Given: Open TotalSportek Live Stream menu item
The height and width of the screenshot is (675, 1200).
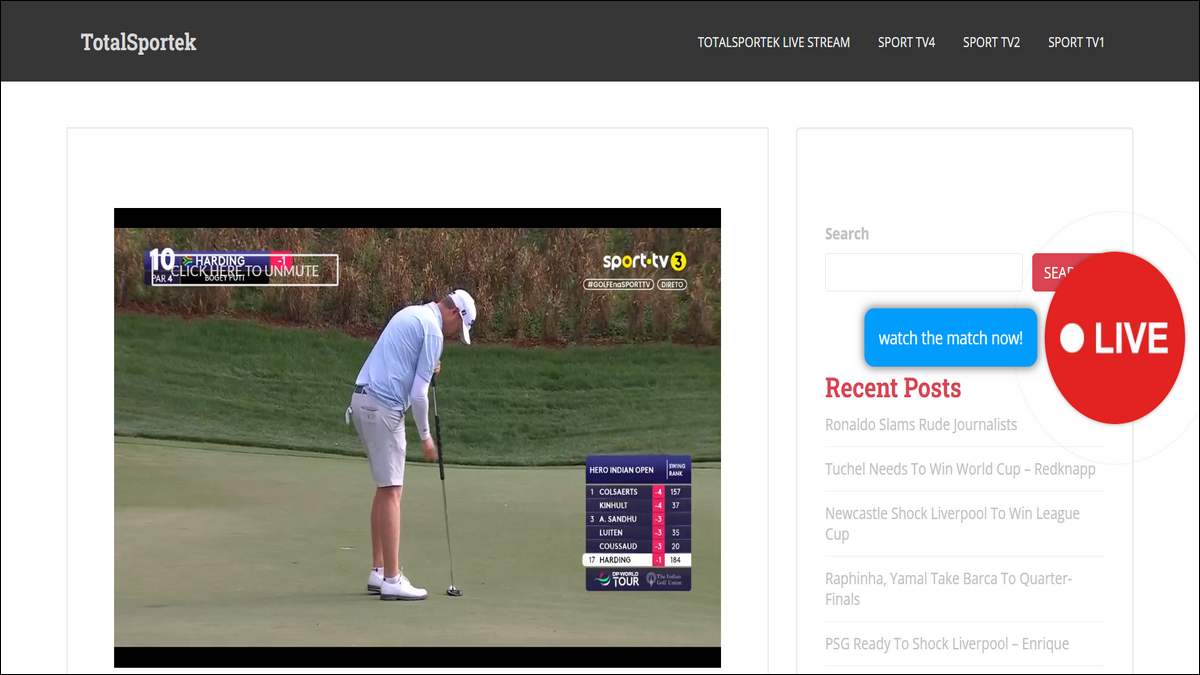Looking at the screenshot, I should (x=774, y=42).
